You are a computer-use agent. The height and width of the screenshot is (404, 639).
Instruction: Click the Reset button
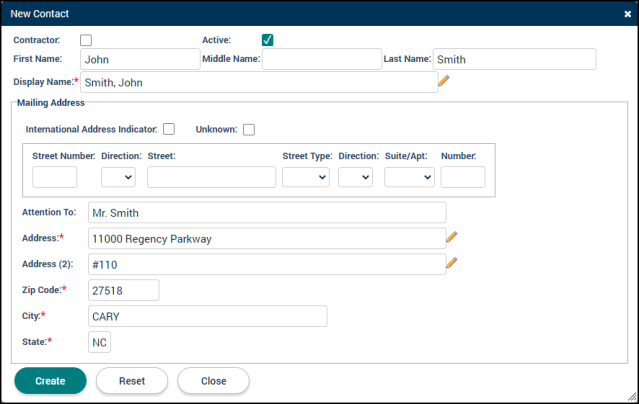(x=132, y=381)
